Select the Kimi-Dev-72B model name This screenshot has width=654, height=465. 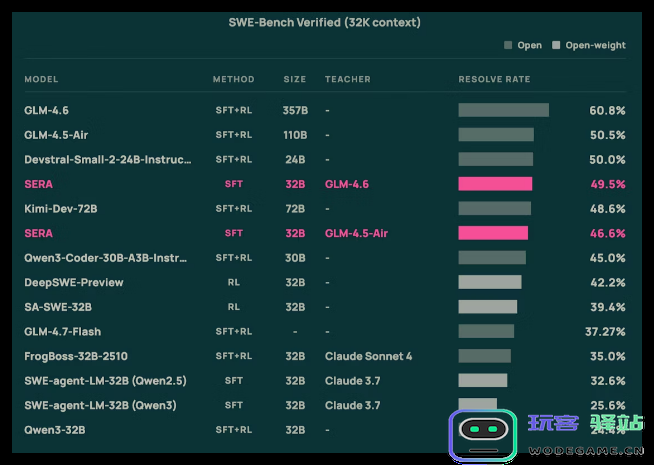tap(61, 209)
